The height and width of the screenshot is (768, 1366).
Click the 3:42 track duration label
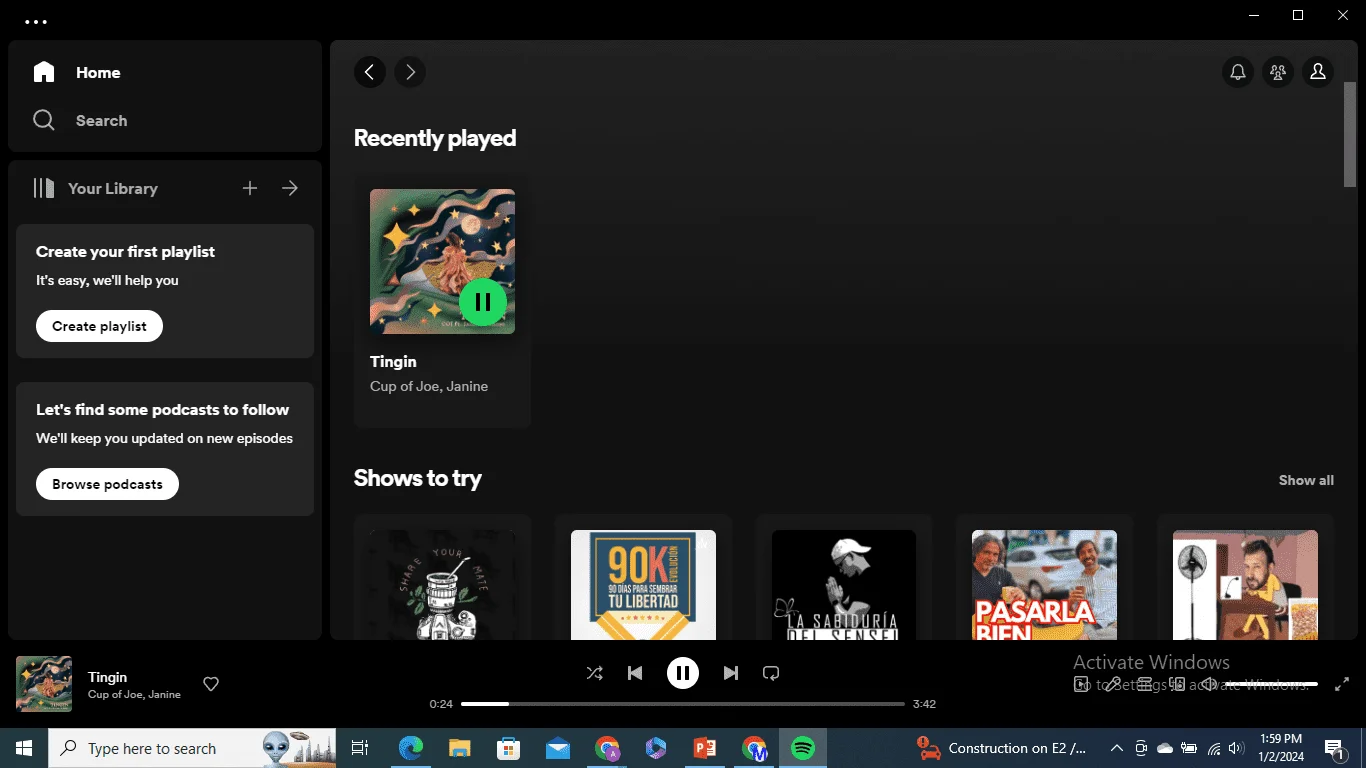(x=924, y=704)
